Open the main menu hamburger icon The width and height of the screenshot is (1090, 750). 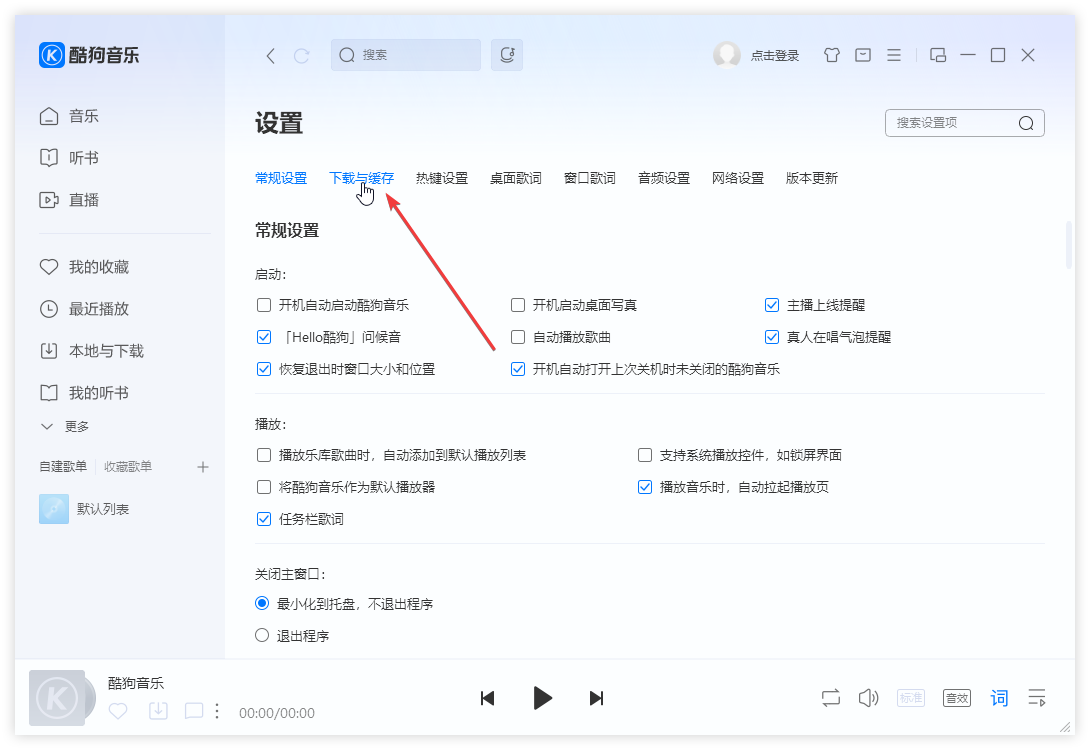[893, 55]
